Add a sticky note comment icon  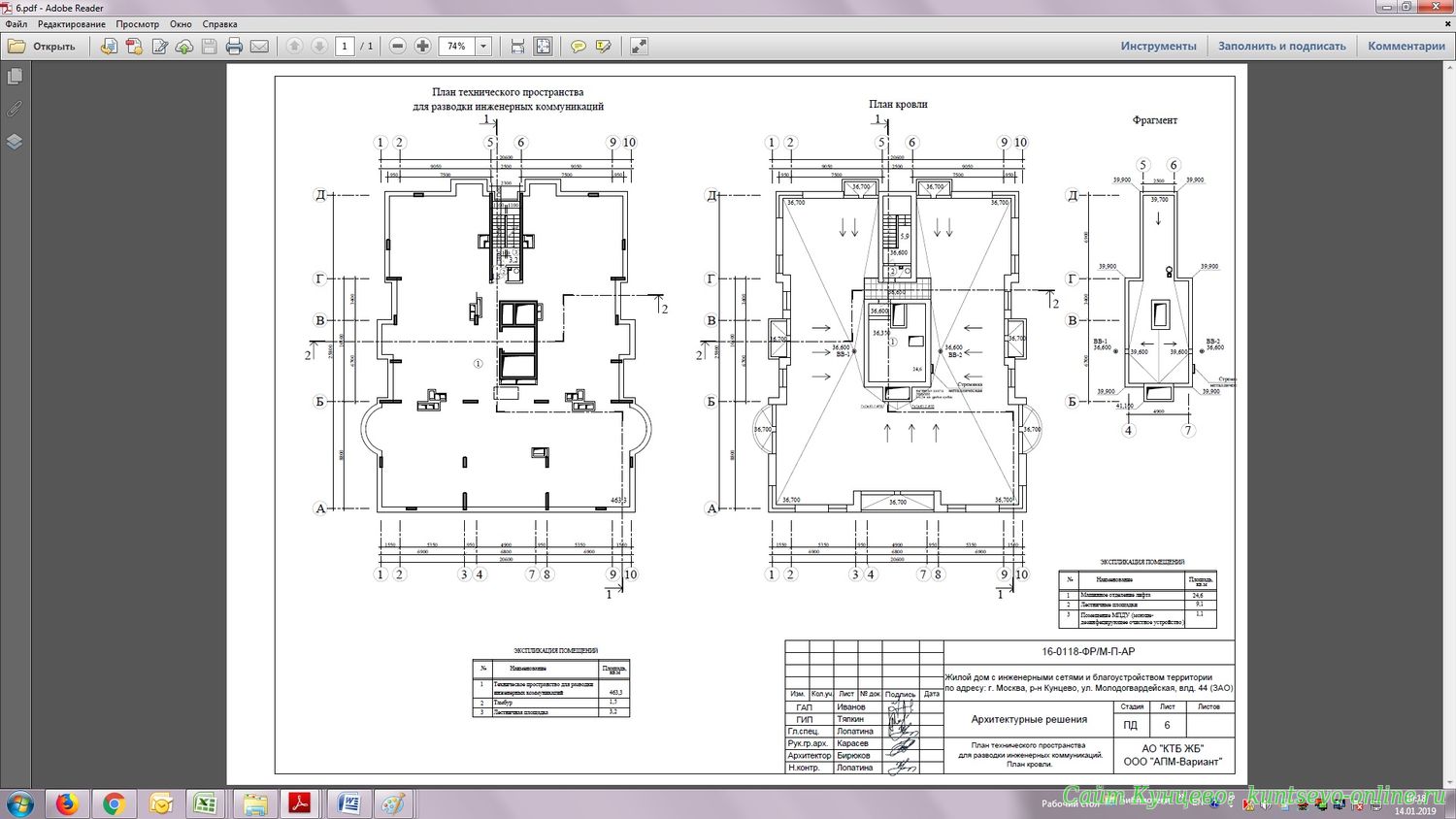click(579, 46)
